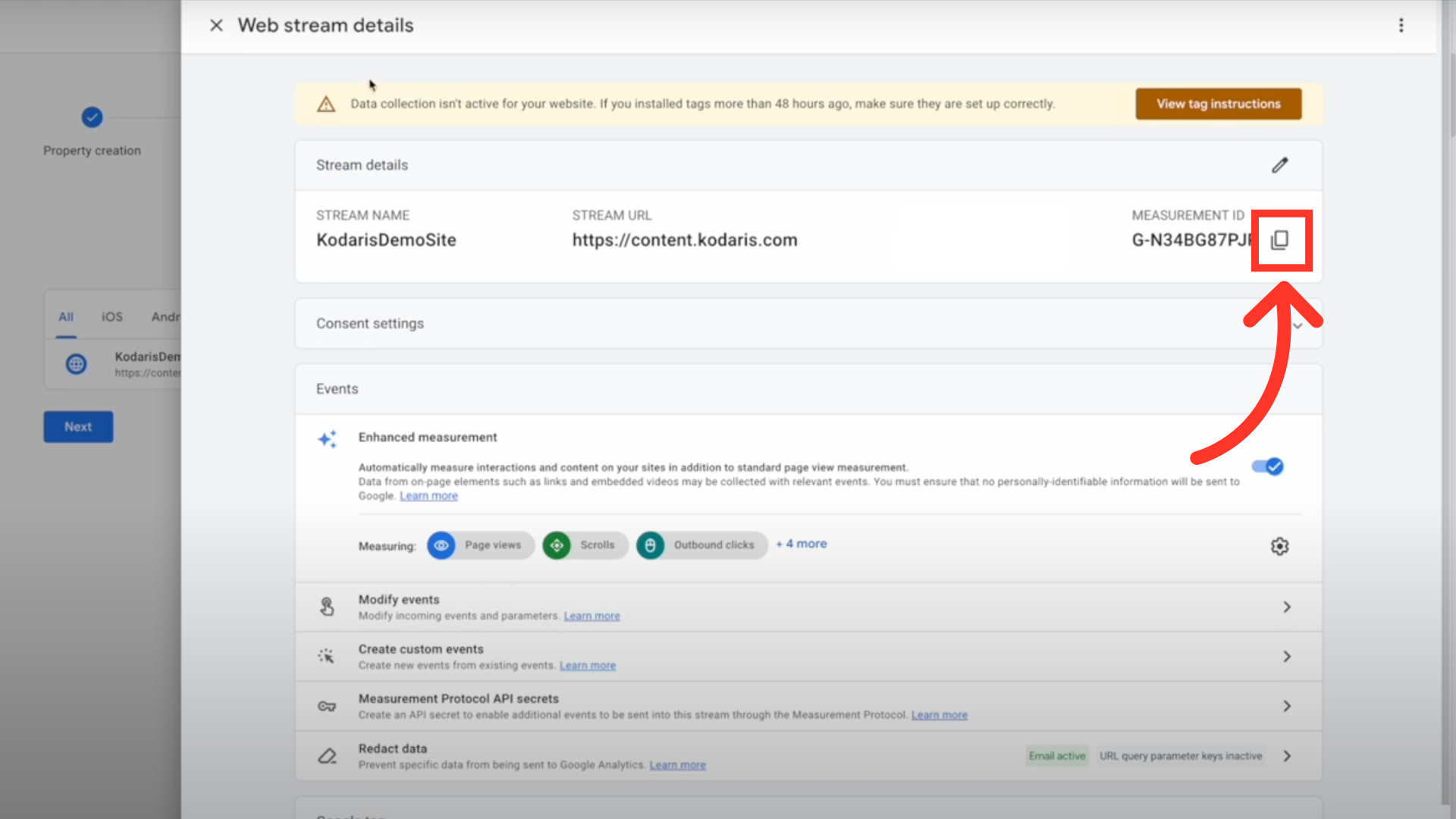Click the globe web stream icon
The height and width of the screenshot is (819, 1456).
click(x=76, y=364)
